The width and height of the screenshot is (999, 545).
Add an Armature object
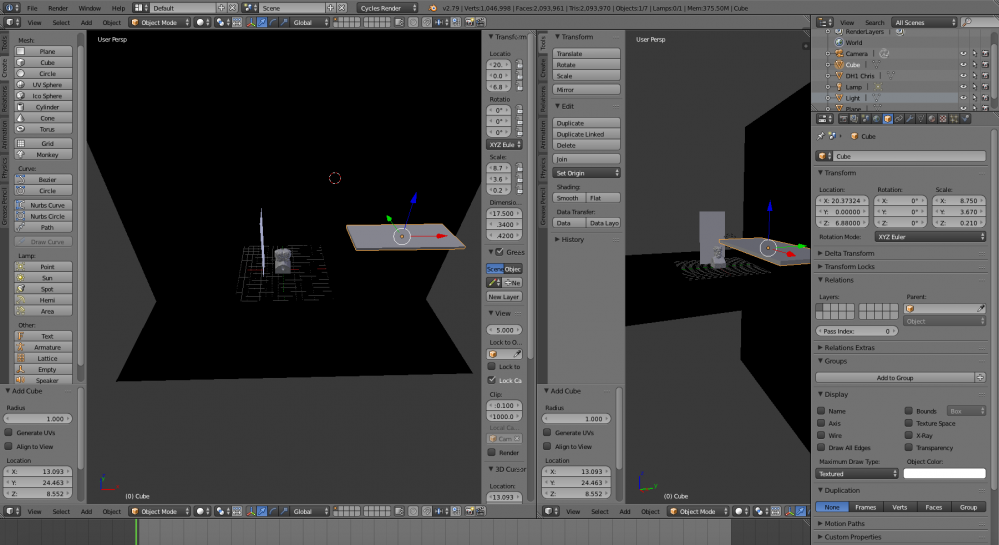[x=48, y=347]
